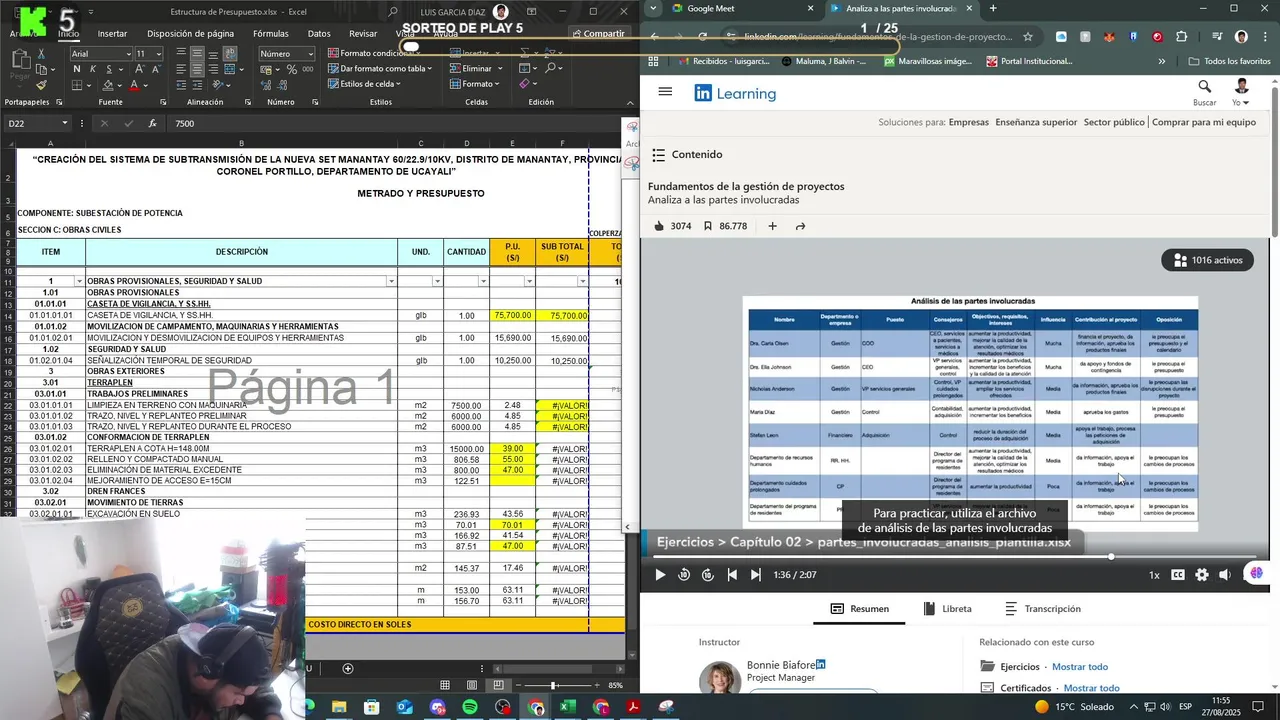Click the percent style icon
The height and width of the screenshot is (720, 1280).
pyautogui.click(x=292, y=69)
